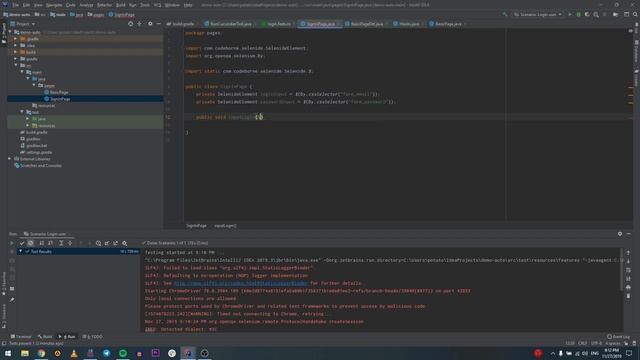Select settings.gradle in project tree
Image resolution: width=640 pixels, height=360 pixels.
pyautogui.click(x=36, y=152)
